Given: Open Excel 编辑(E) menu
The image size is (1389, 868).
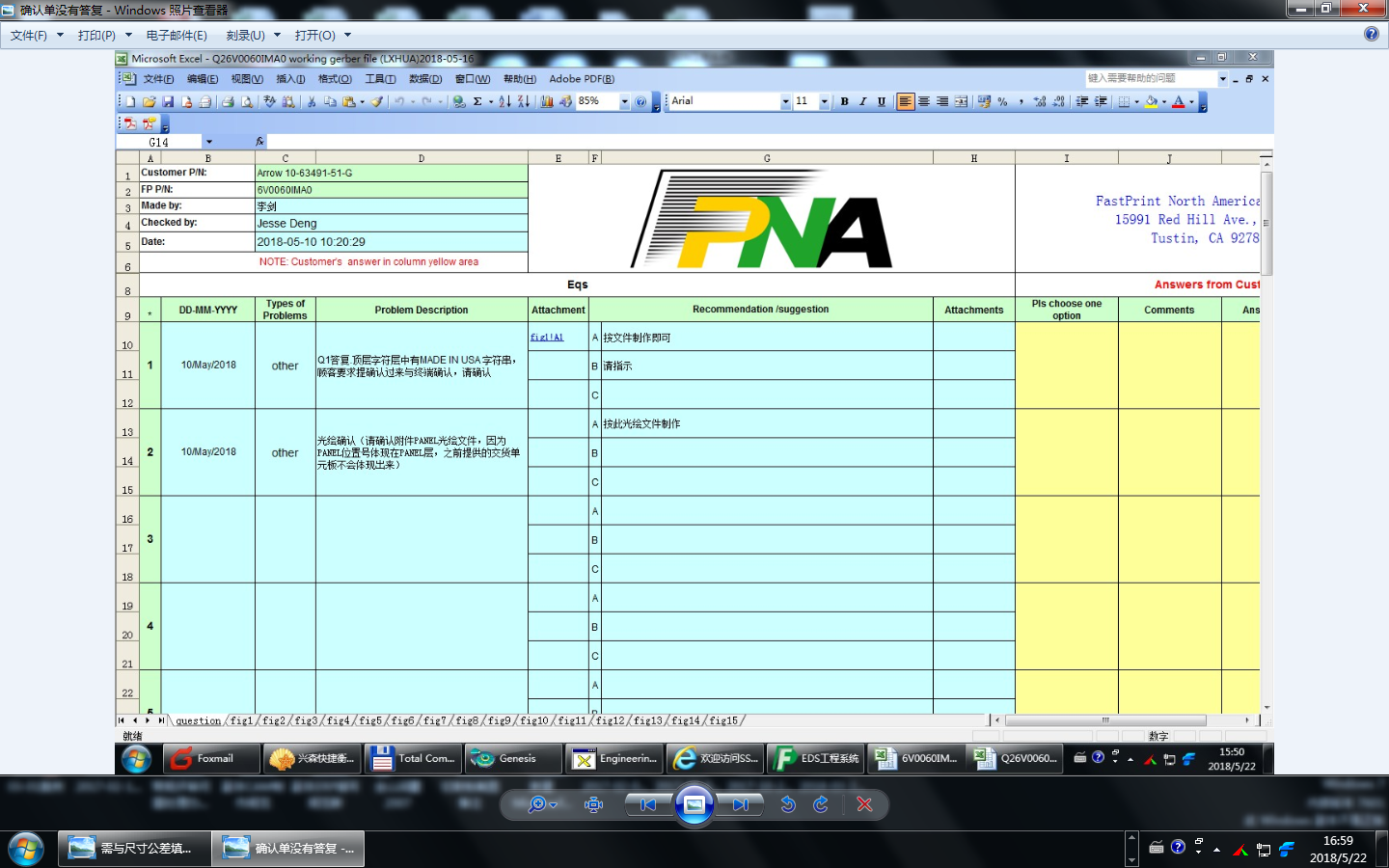Looking at the screenshot, I should tap(203, 79).
